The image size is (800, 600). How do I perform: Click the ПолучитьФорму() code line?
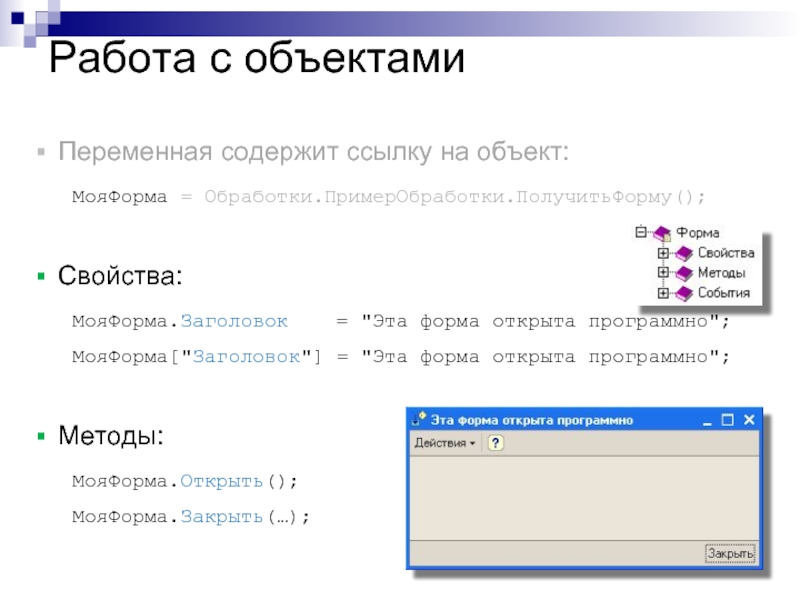click(388, 197)
